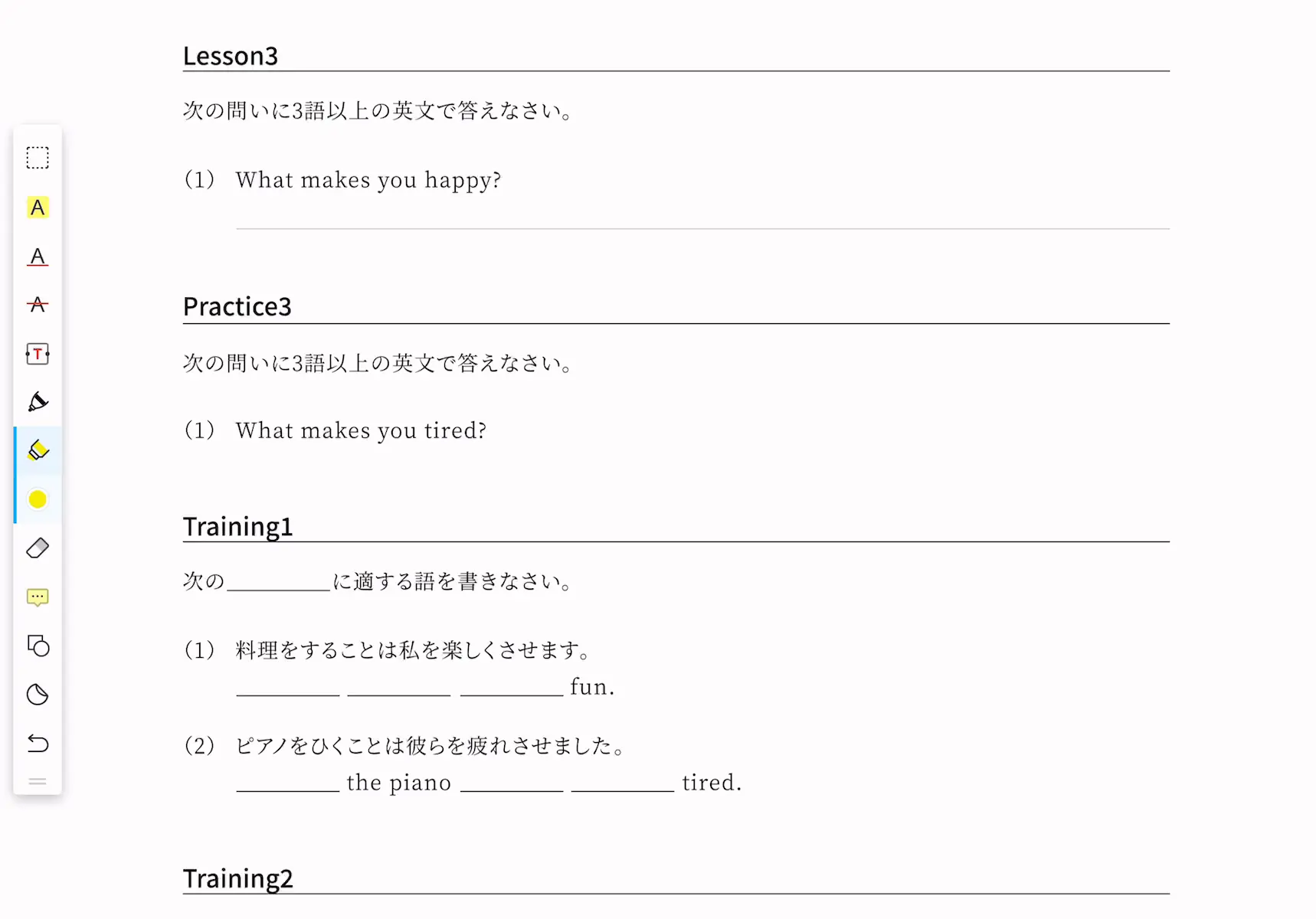Activate the text box insertion tool

(38, 354)
